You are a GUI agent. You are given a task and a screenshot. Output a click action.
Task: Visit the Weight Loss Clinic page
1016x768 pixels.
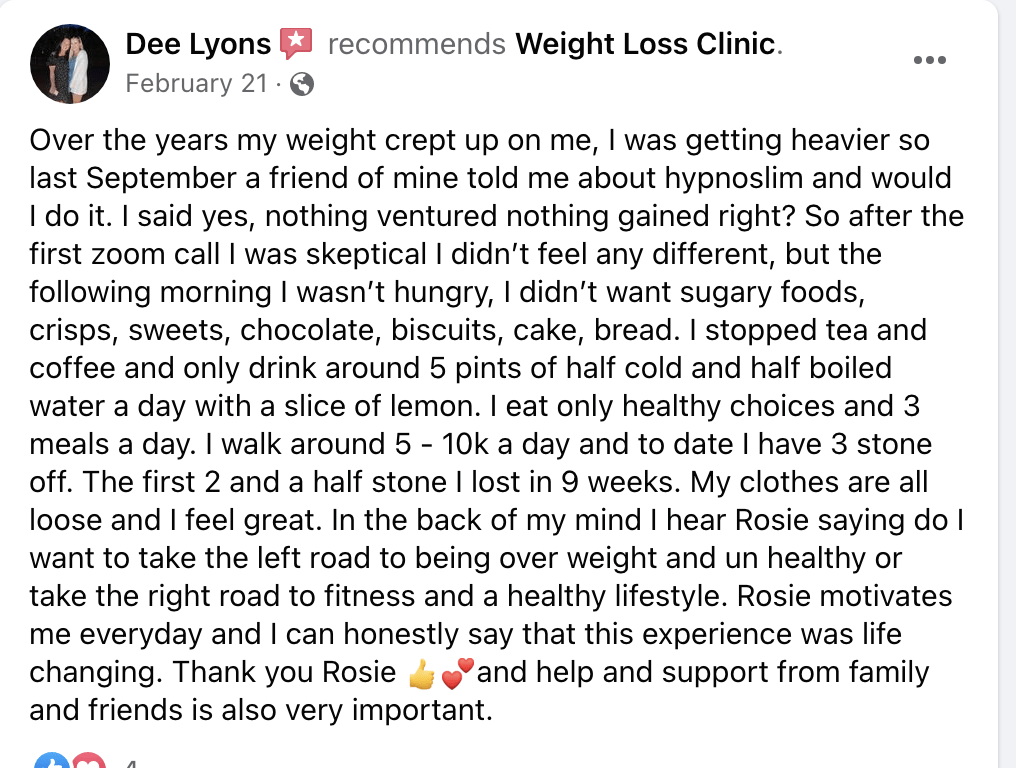[645, 44]
